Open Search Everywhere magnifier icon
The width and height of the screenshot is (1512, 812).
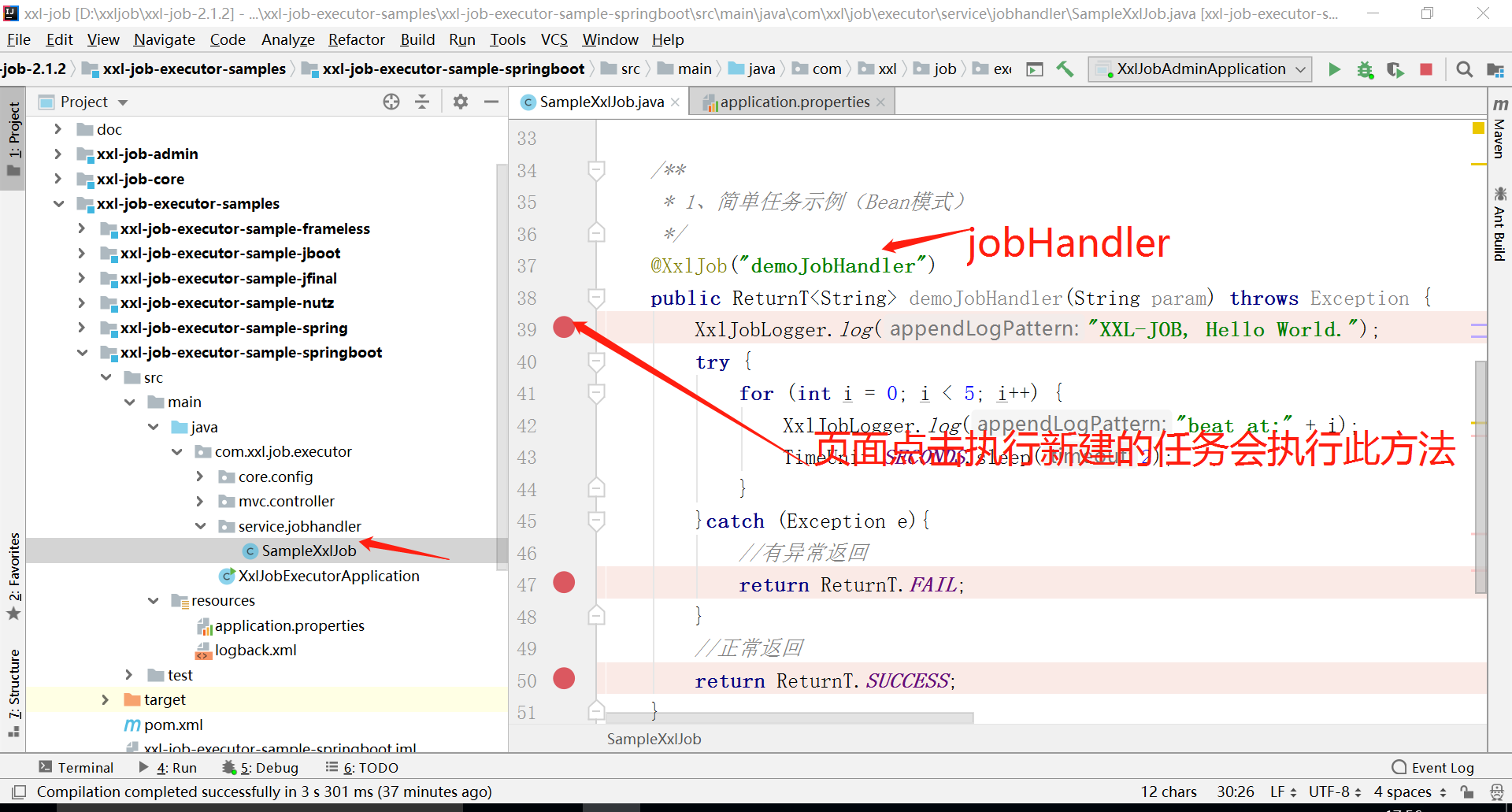(x=1464, y=69)
